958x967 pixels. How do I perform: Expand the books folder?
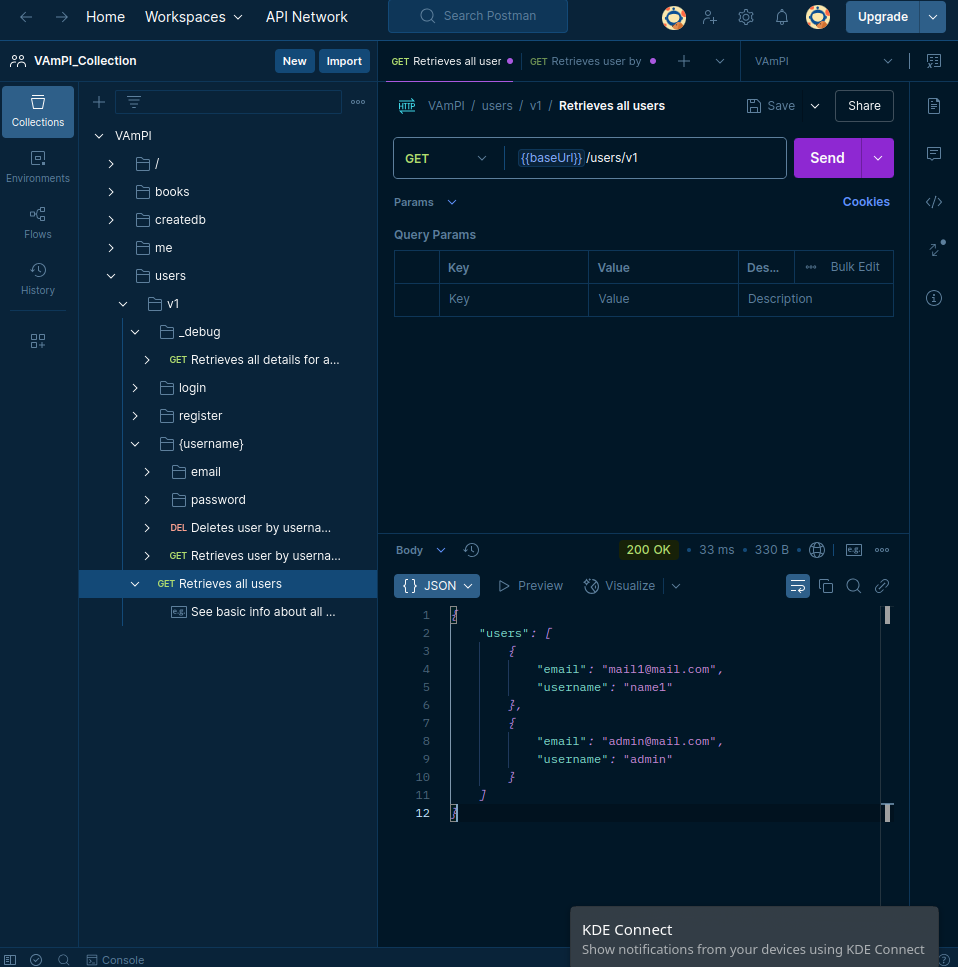pos(111,192)
